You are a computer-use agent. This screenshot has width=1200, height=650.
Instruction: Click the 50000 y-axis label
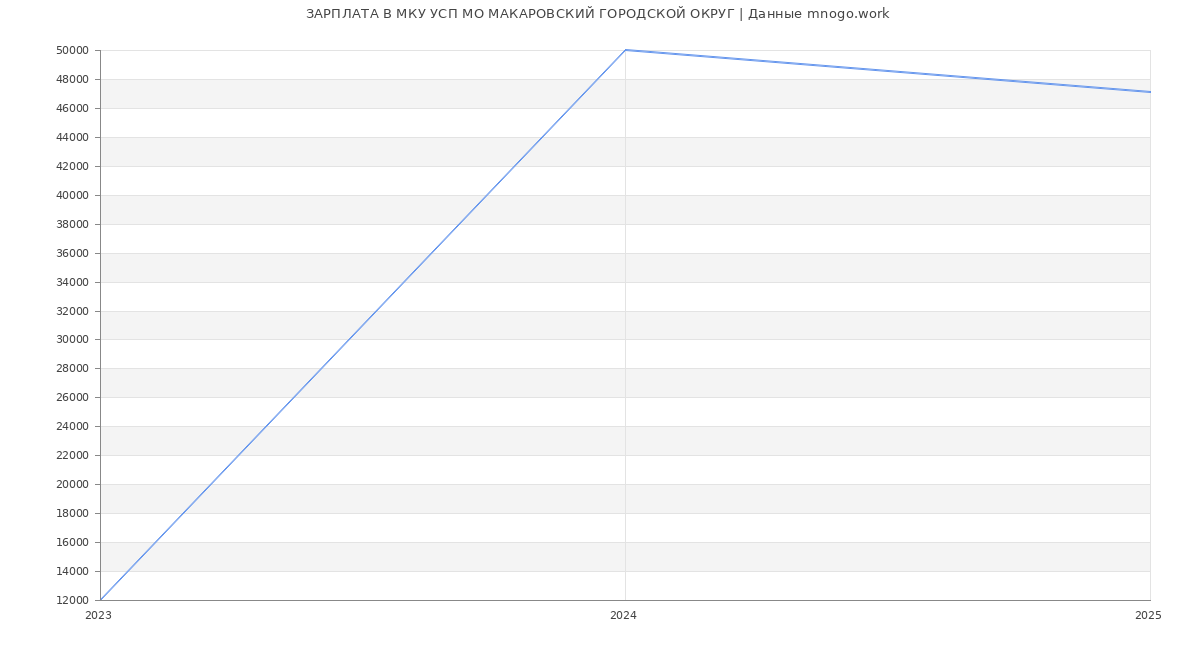point(72,51)
